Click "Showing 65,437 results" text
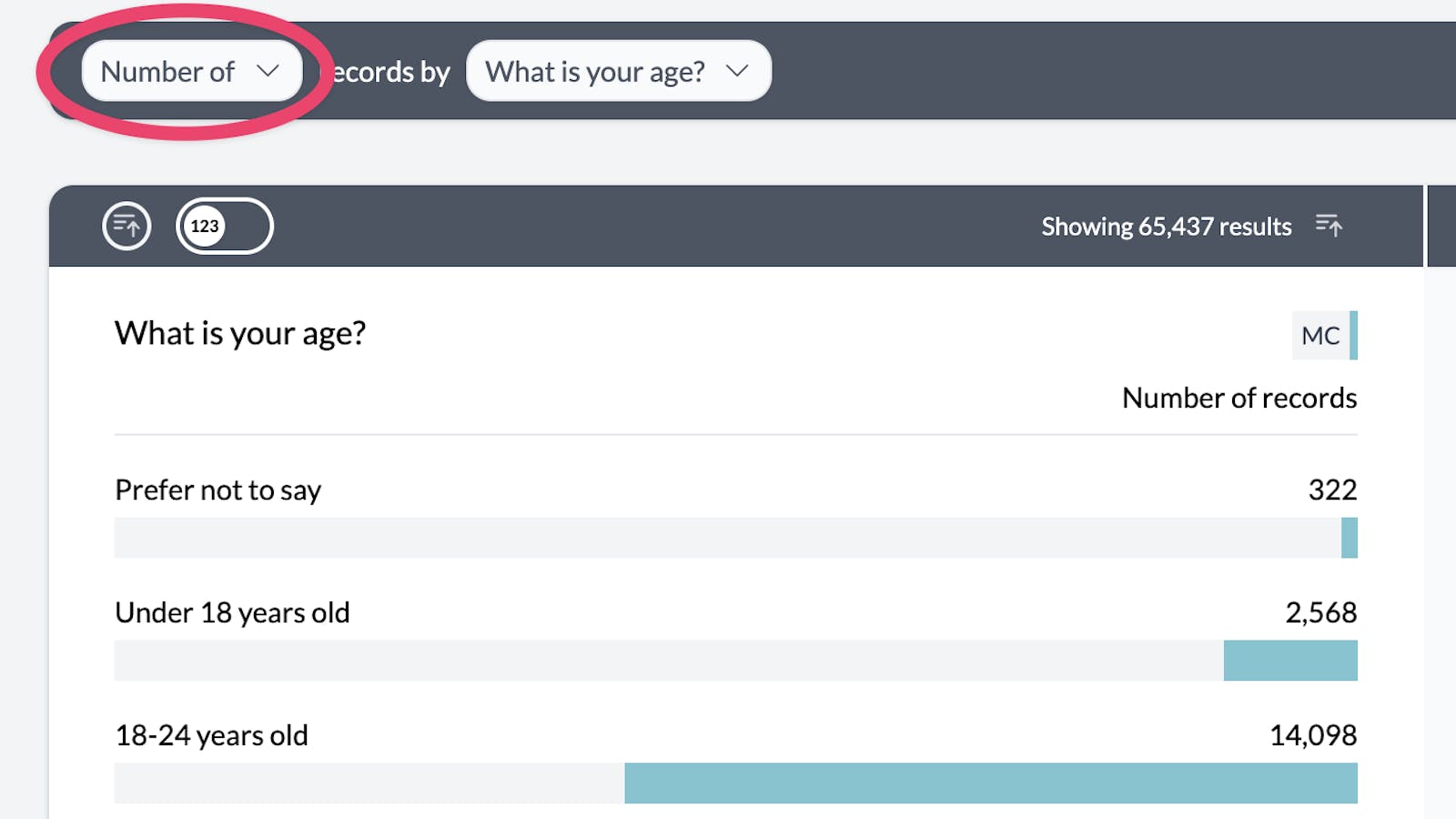Image resolution: width=1456 pixels, height=819 pixels. coord(1166,227)
